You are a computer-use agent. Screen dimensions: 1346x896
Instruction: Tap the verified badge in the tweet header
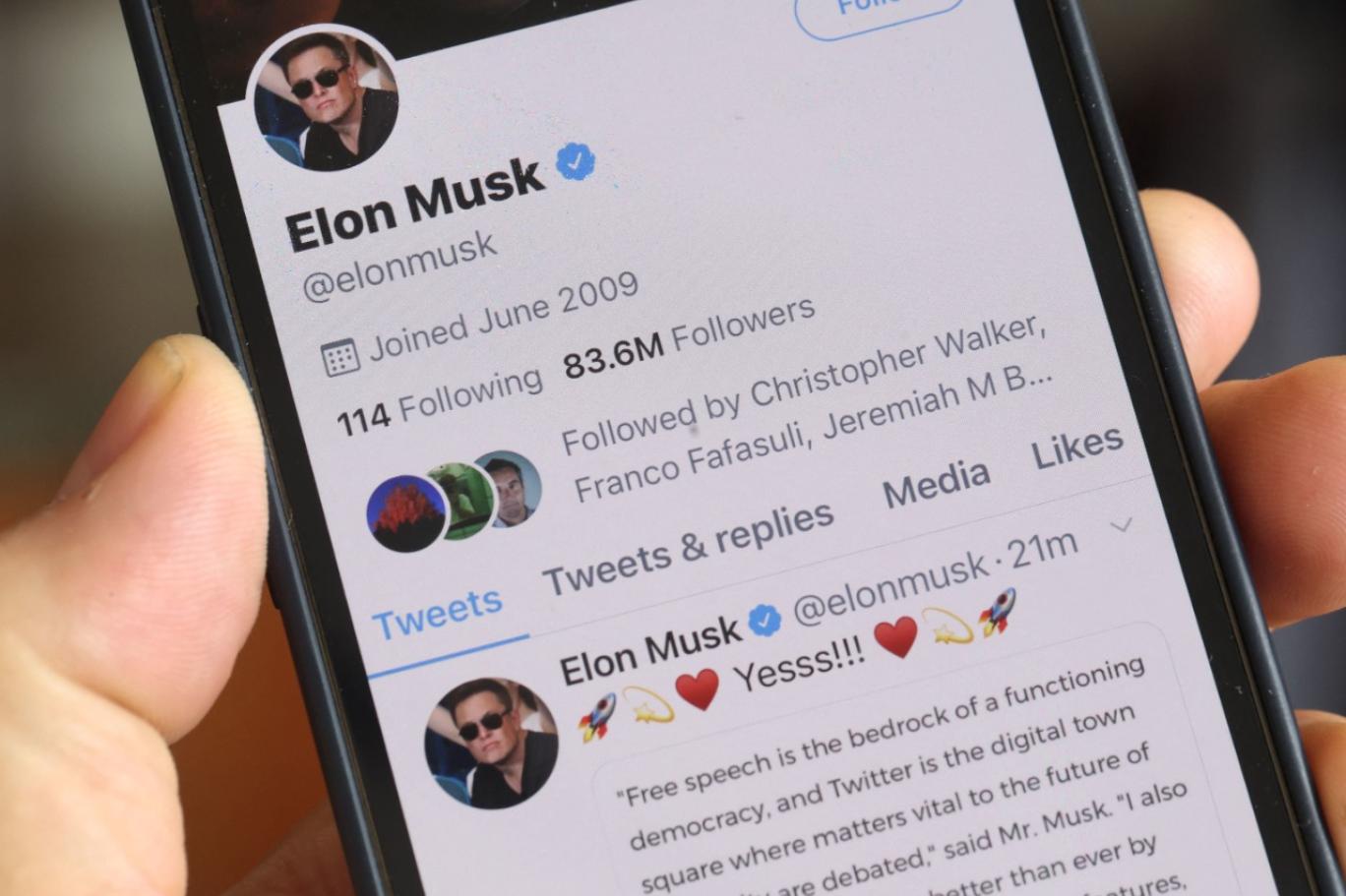(x=764, y=620)
